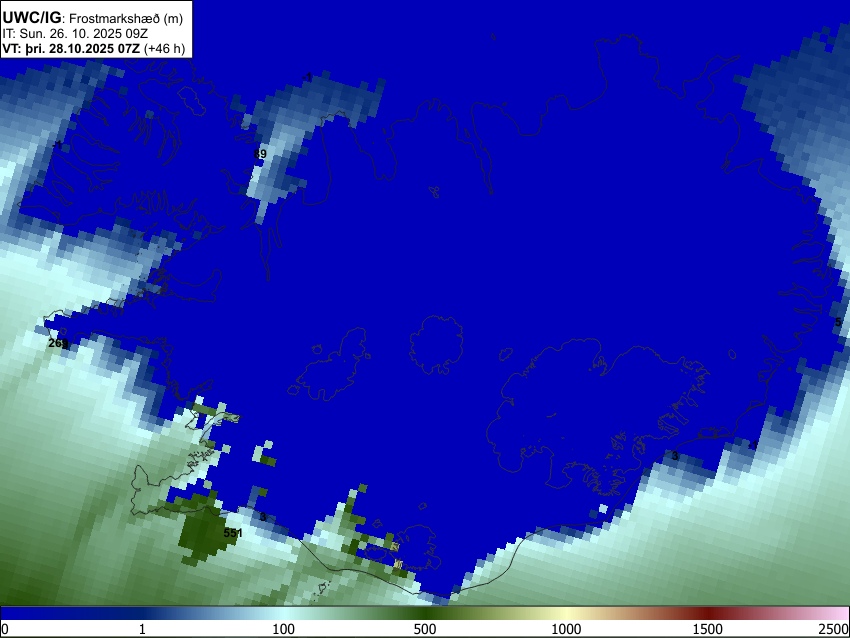
Task: Click the valid time "VT: þri. 28.10.2025 07Z"
Action: (x=71, y=49)
